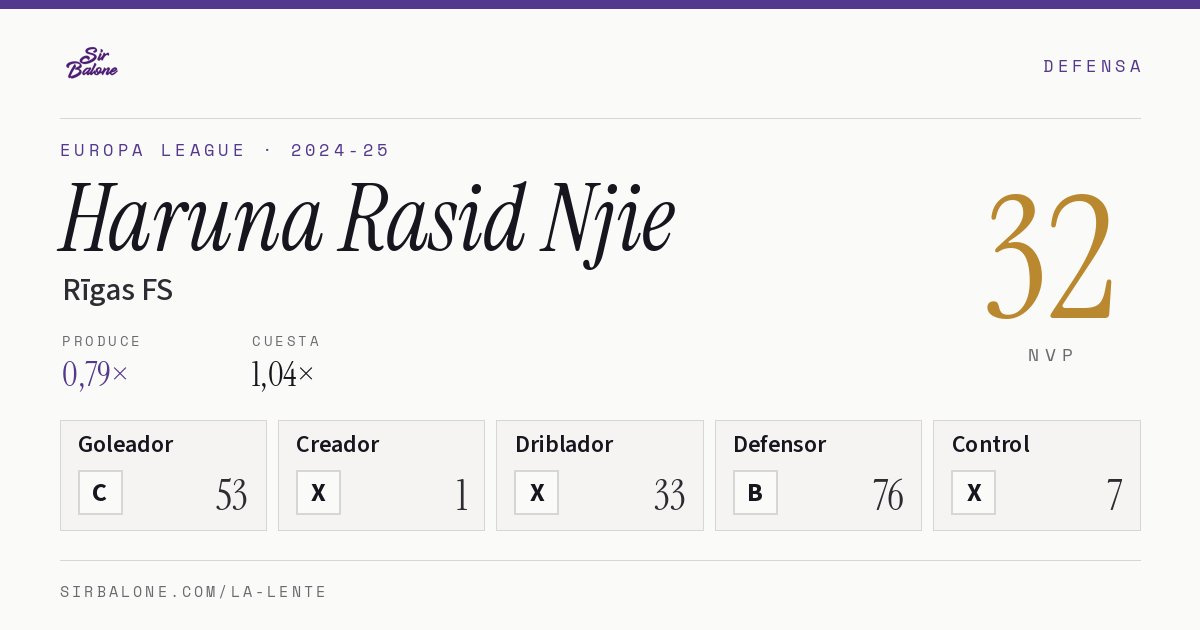The image size is (1200, 630).
Task: Click the Goleador card title
Action: [126, 444]
